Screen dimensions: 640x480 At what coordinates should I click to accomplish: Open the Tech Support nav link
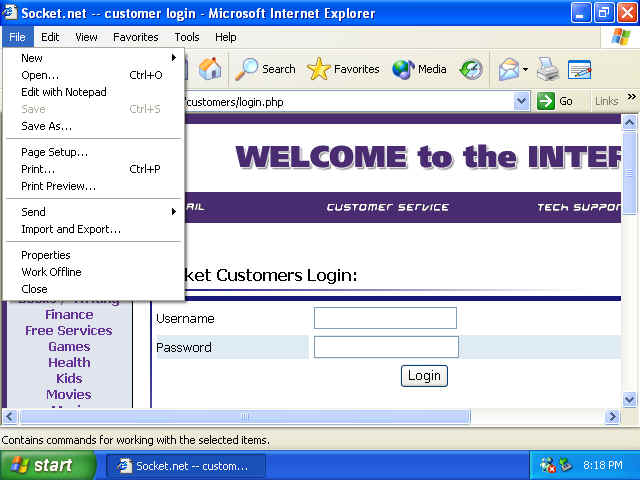(579, 207)
